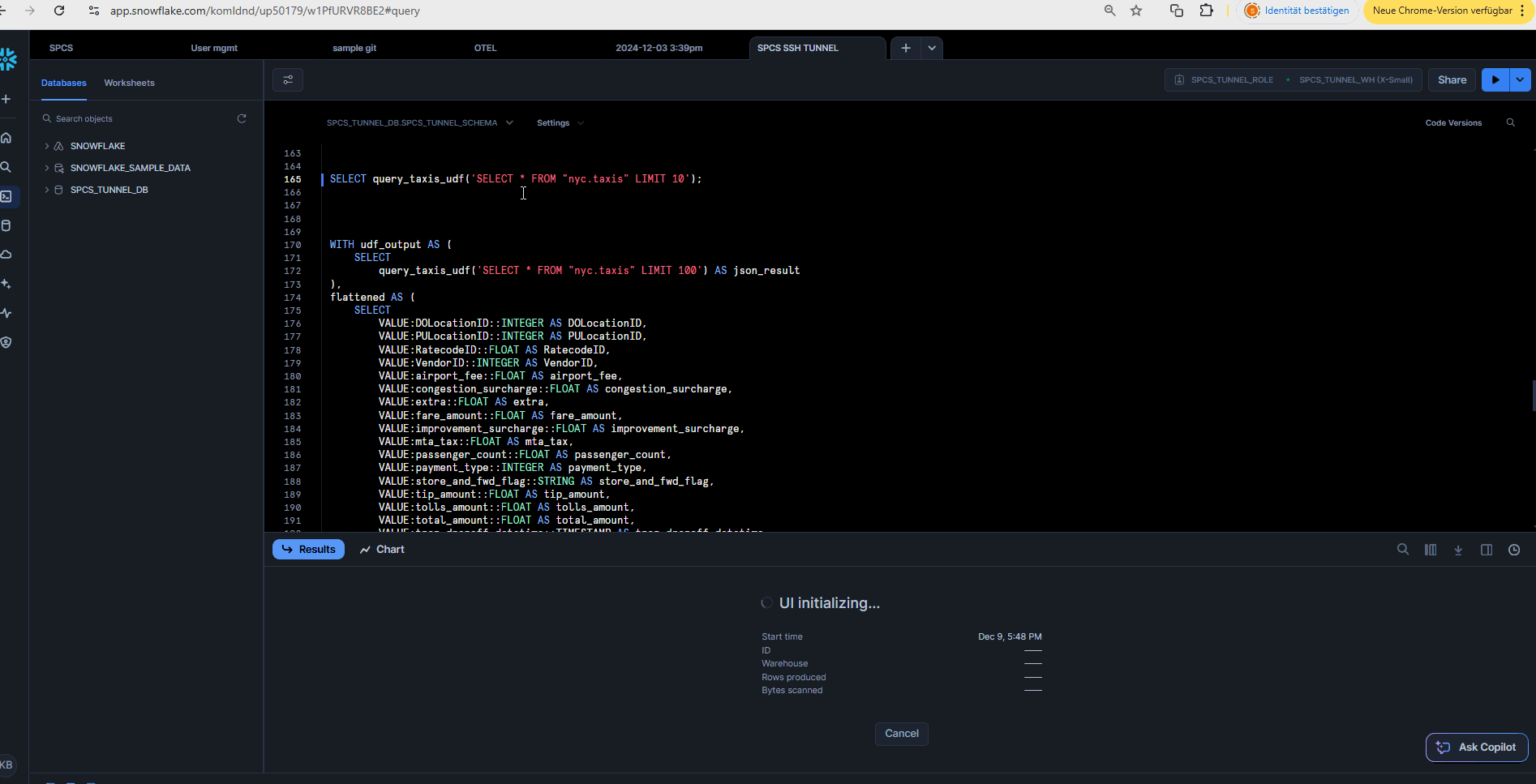Toggle the split pane view in results panel

pyautogui.click(x=1487, y=549)
